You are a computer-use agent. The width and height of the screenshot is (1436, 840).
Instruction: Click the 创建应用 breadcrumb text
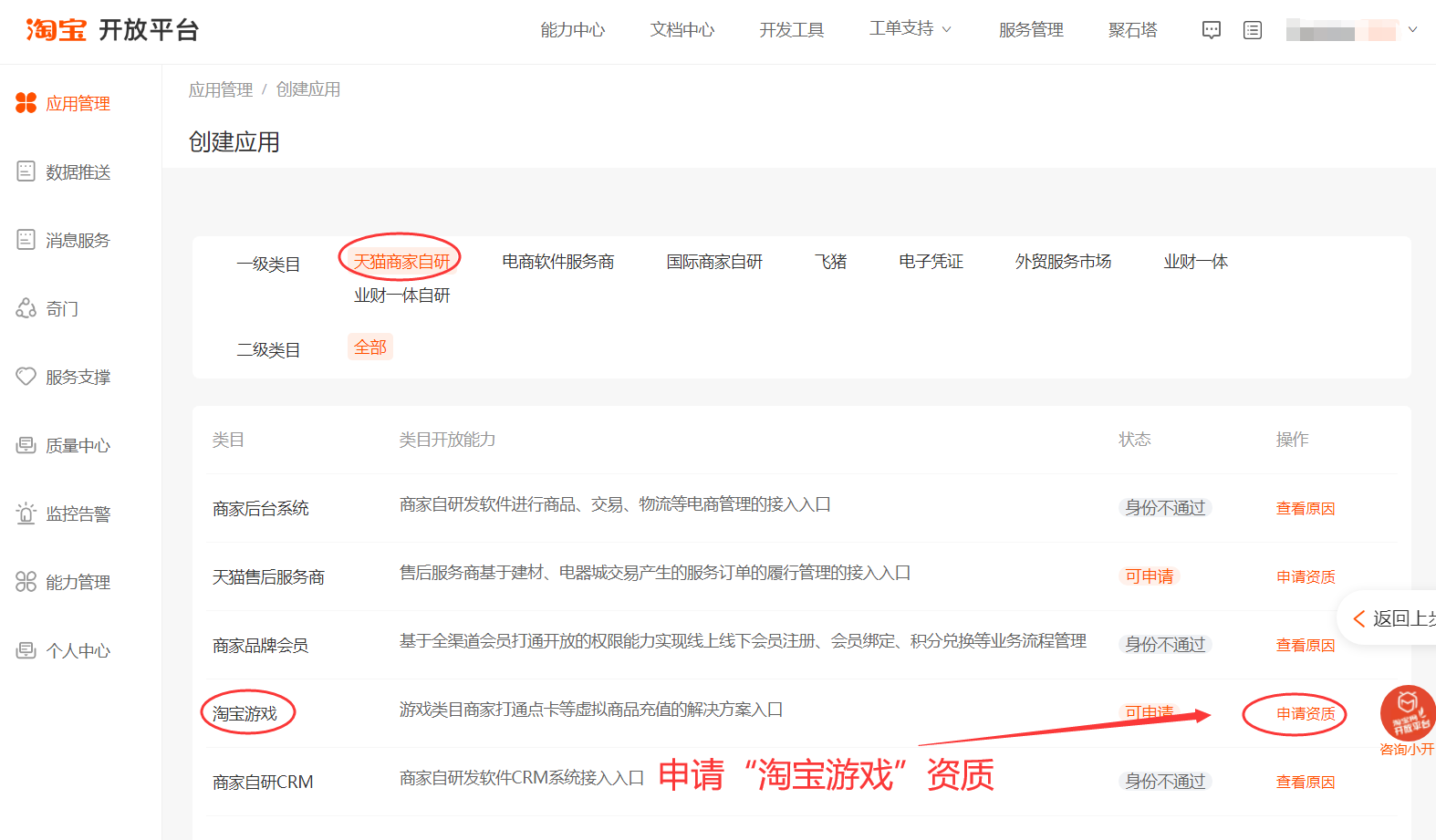click(308, 89)
